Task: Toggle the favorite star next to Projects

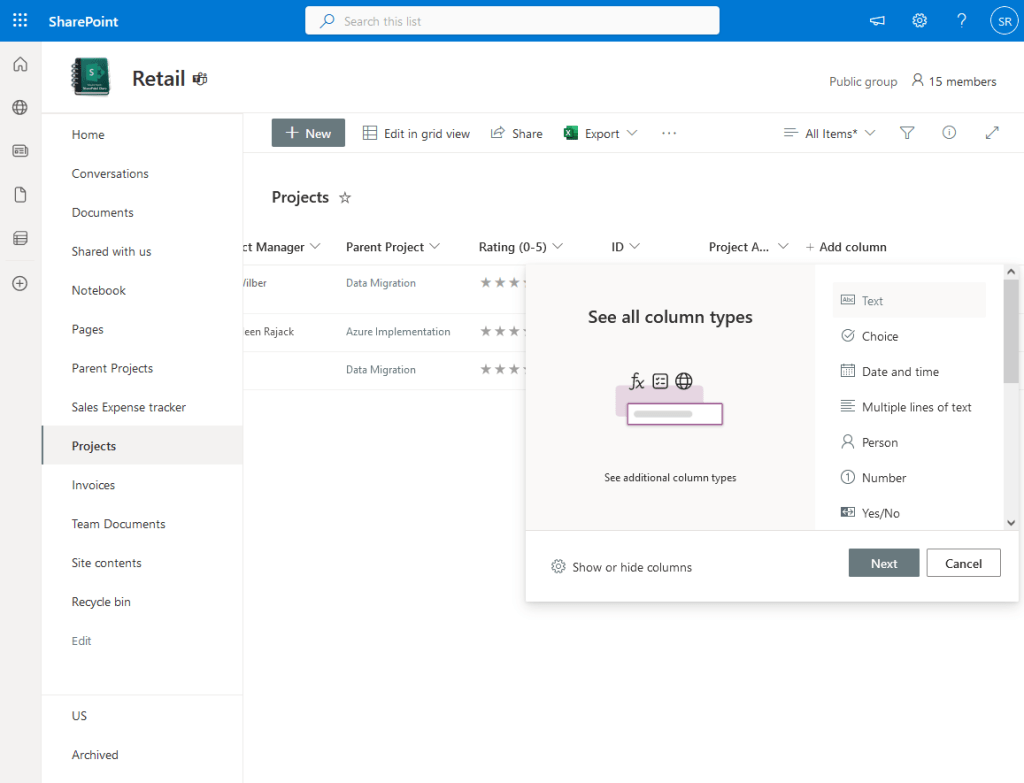Action: tap(344, 197)
